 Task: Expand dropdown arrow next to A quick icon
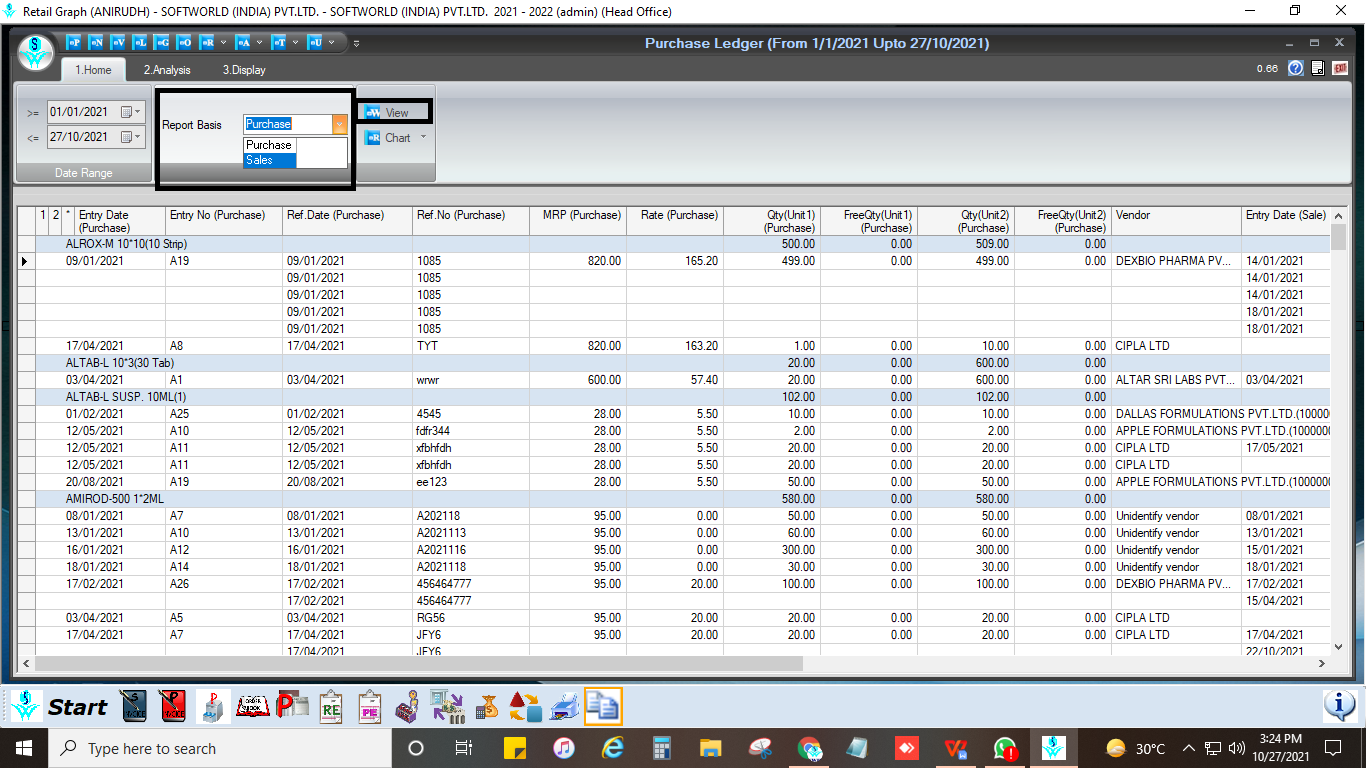(260, 43)
